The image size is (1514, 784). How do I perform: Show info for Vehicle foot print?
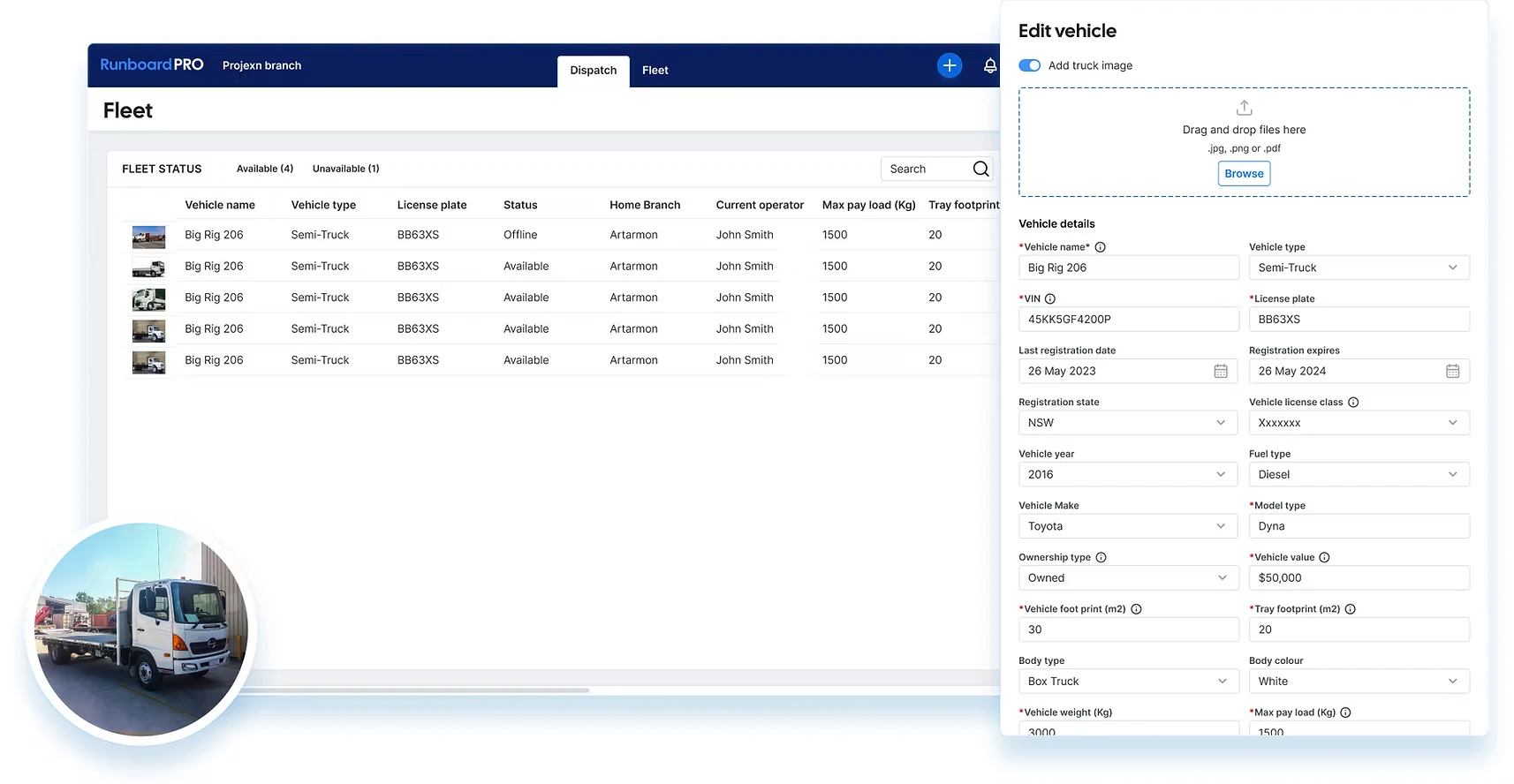[1136, 609]
